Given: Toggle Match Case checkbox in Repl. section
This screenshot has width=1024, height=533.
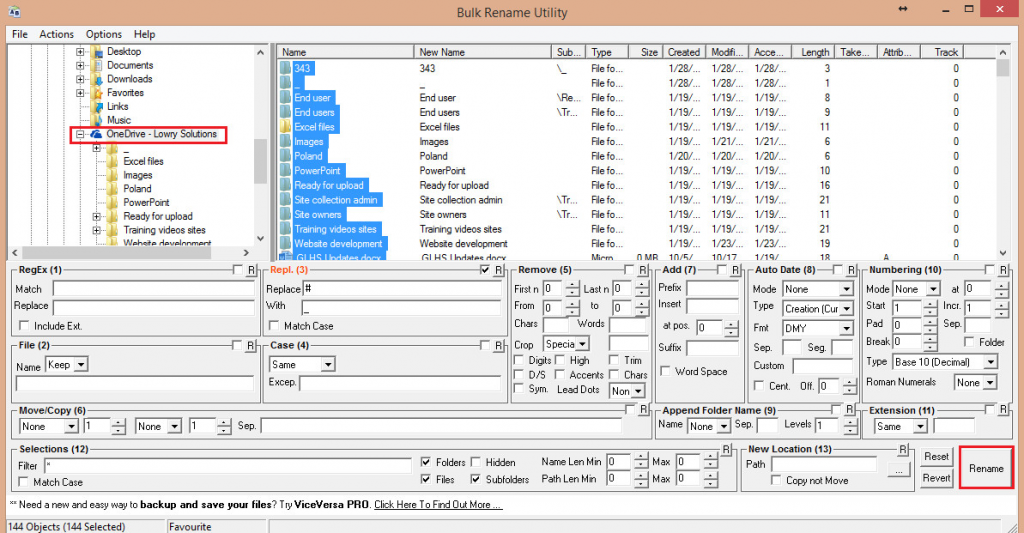Looking at the screenshot, I should (274, 325).
